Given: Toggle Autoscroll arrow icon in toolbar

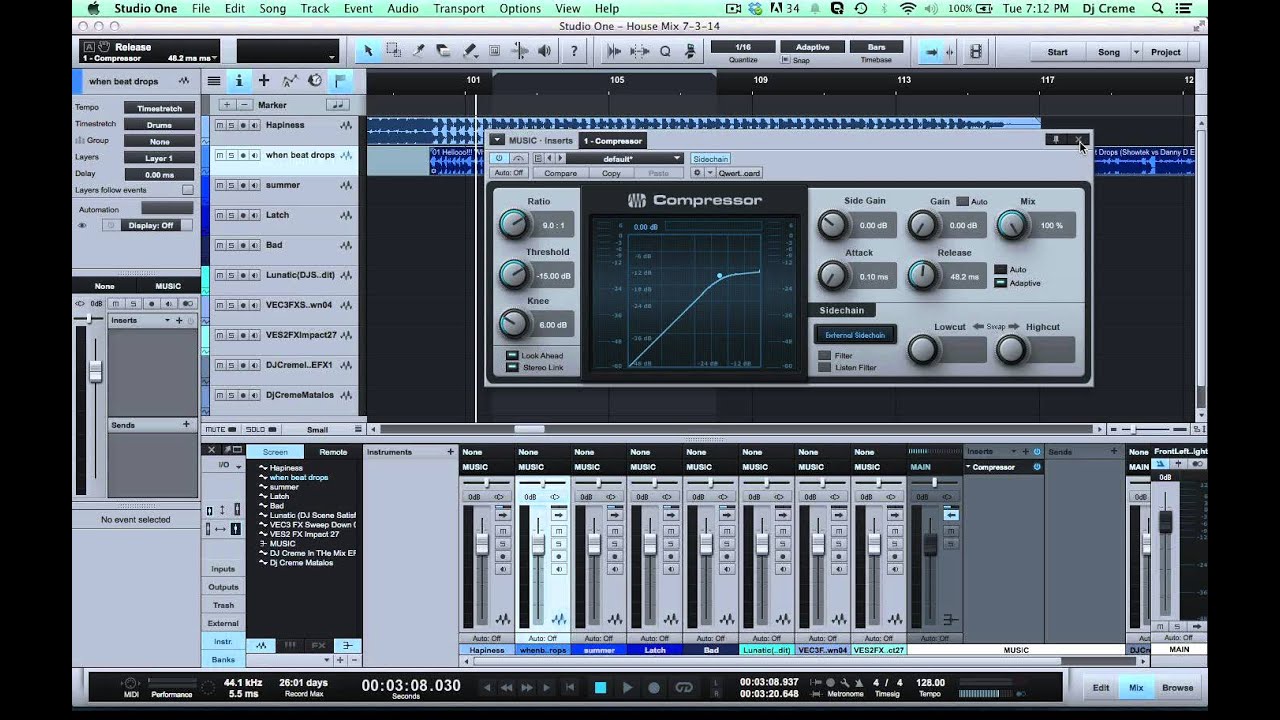Looking at the screenshot, I should pos(932,52).
